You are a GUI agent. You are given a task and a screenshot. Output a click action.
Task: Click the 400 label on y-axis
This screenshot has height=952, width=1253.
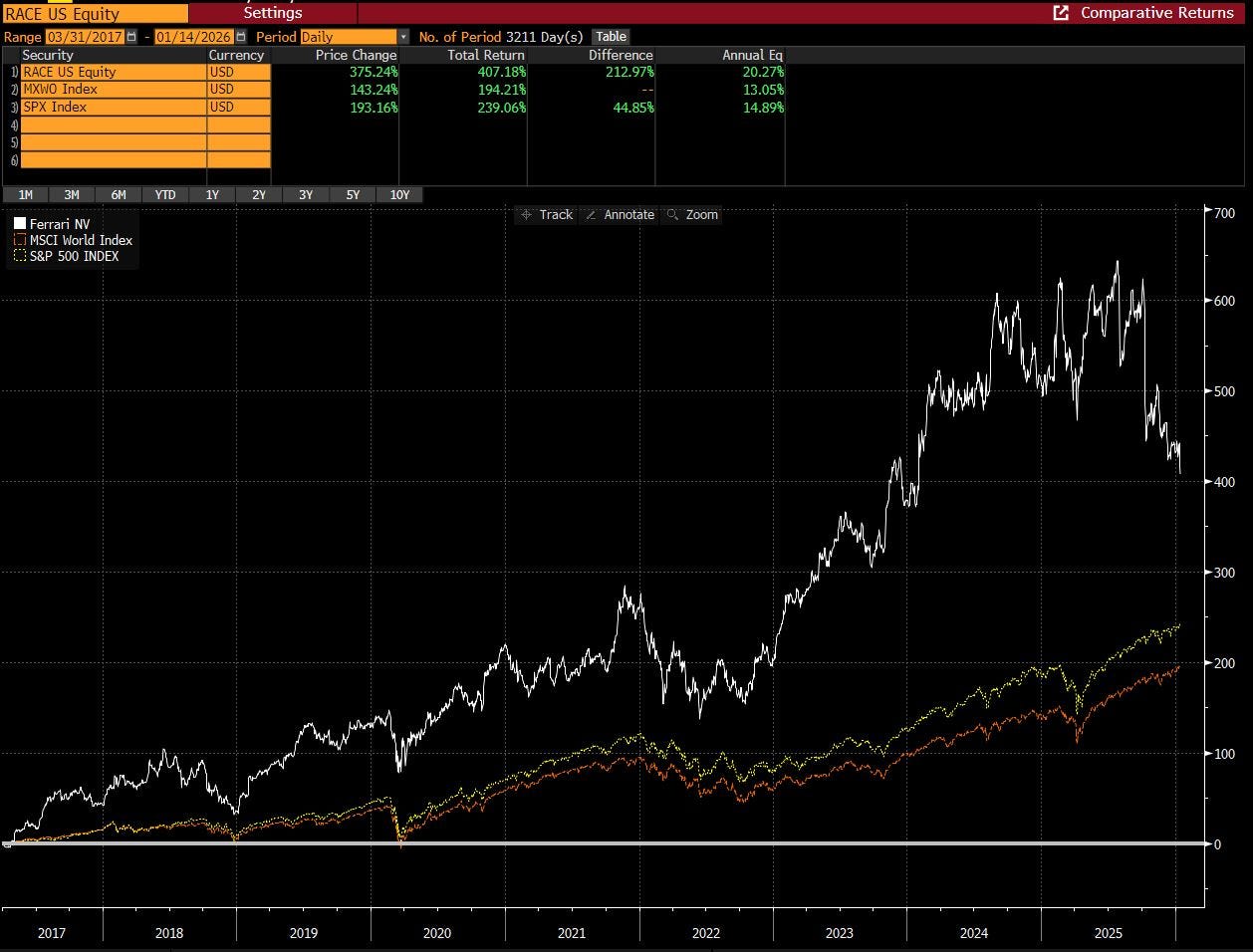(x=1224, y=482)
